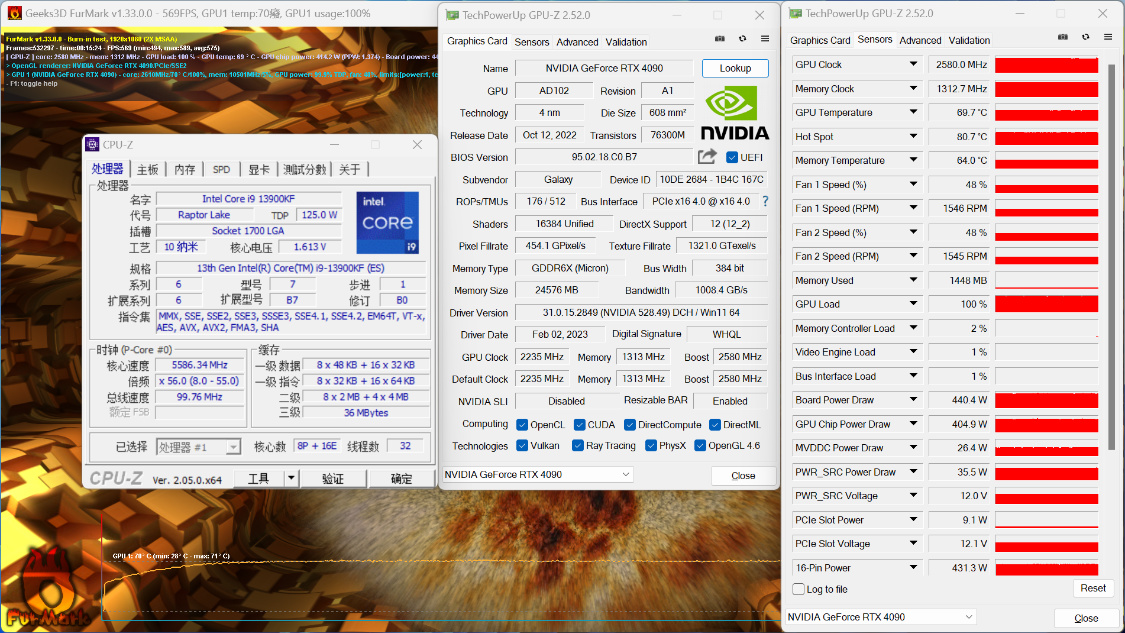
Task: Click the Reset button in Sensors
Action: click(1093, 588)
